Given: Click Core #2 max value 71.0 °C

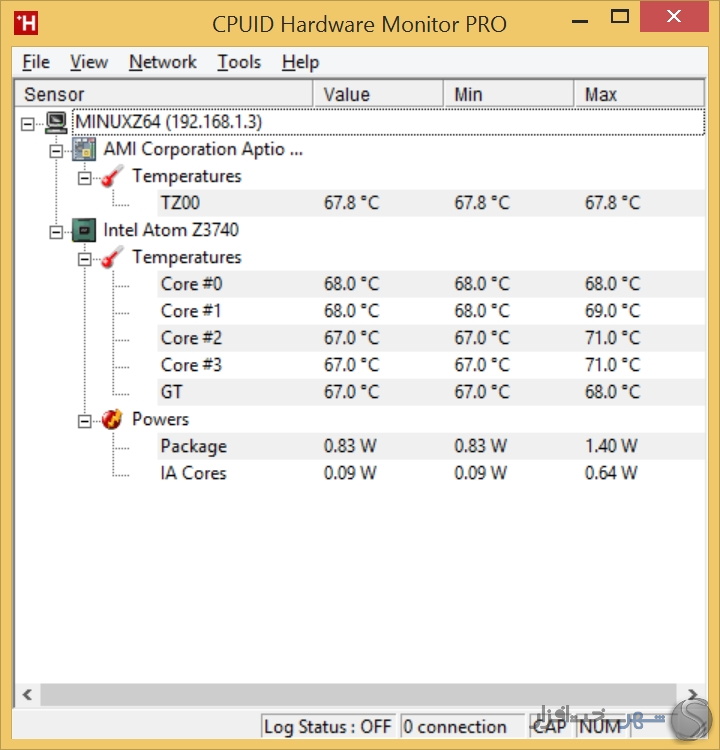Looking at the screenshot, I should point(612,338).
